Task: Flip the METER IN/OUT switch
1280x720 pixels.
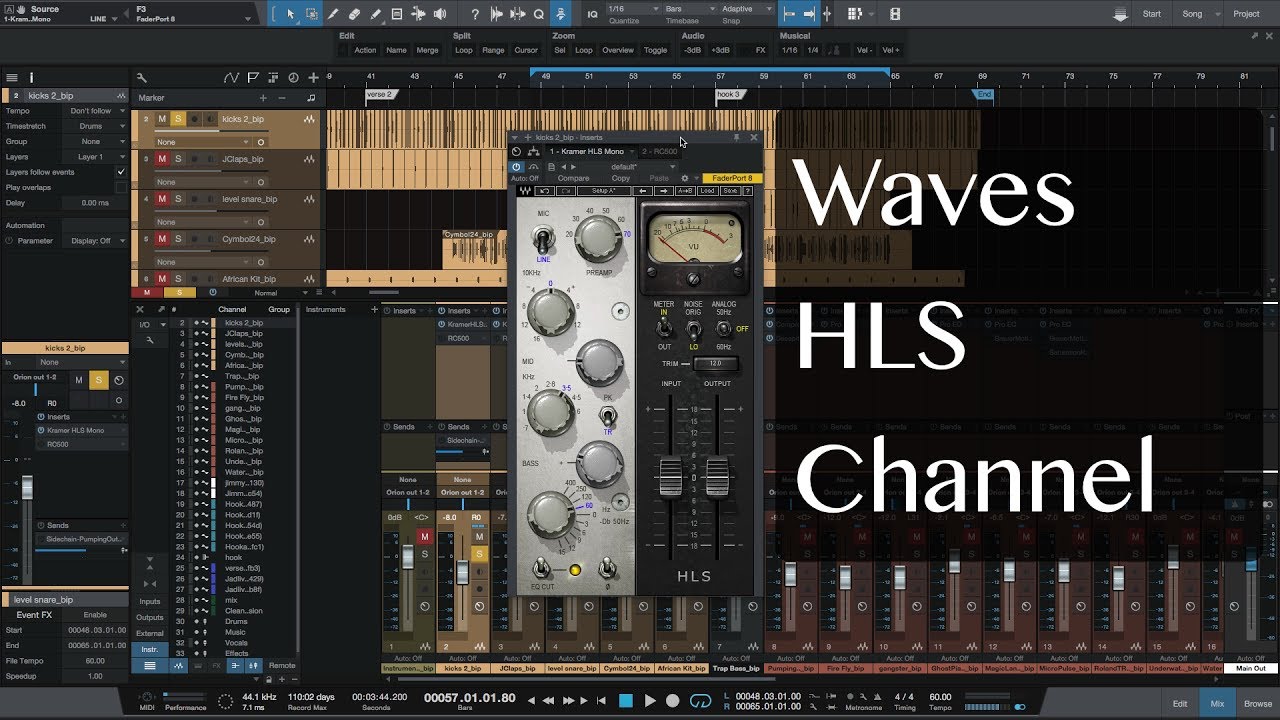Action: [x=663, y=327]
